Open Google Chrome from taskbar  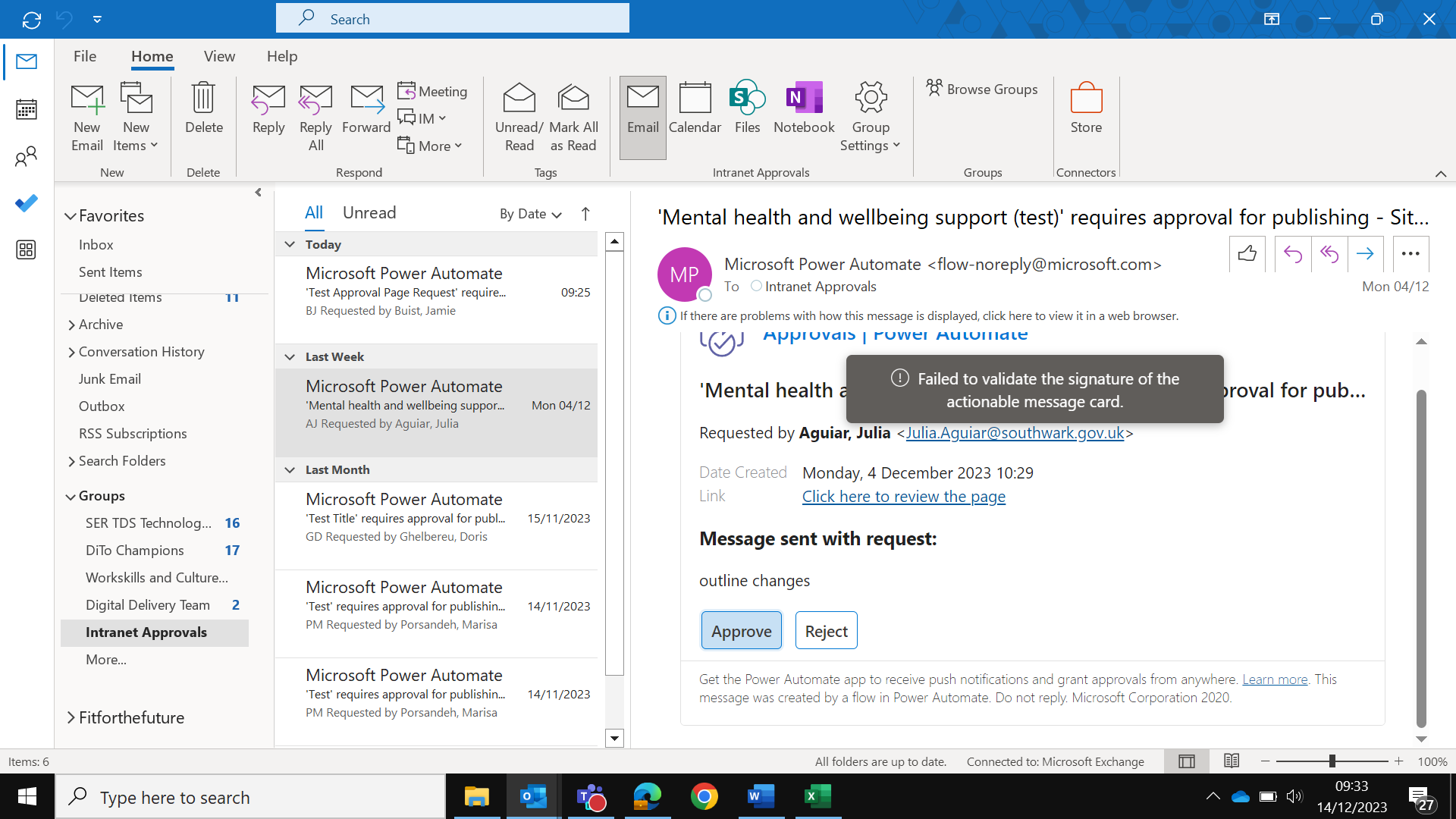pyautogui.click(x=704, y=796)
